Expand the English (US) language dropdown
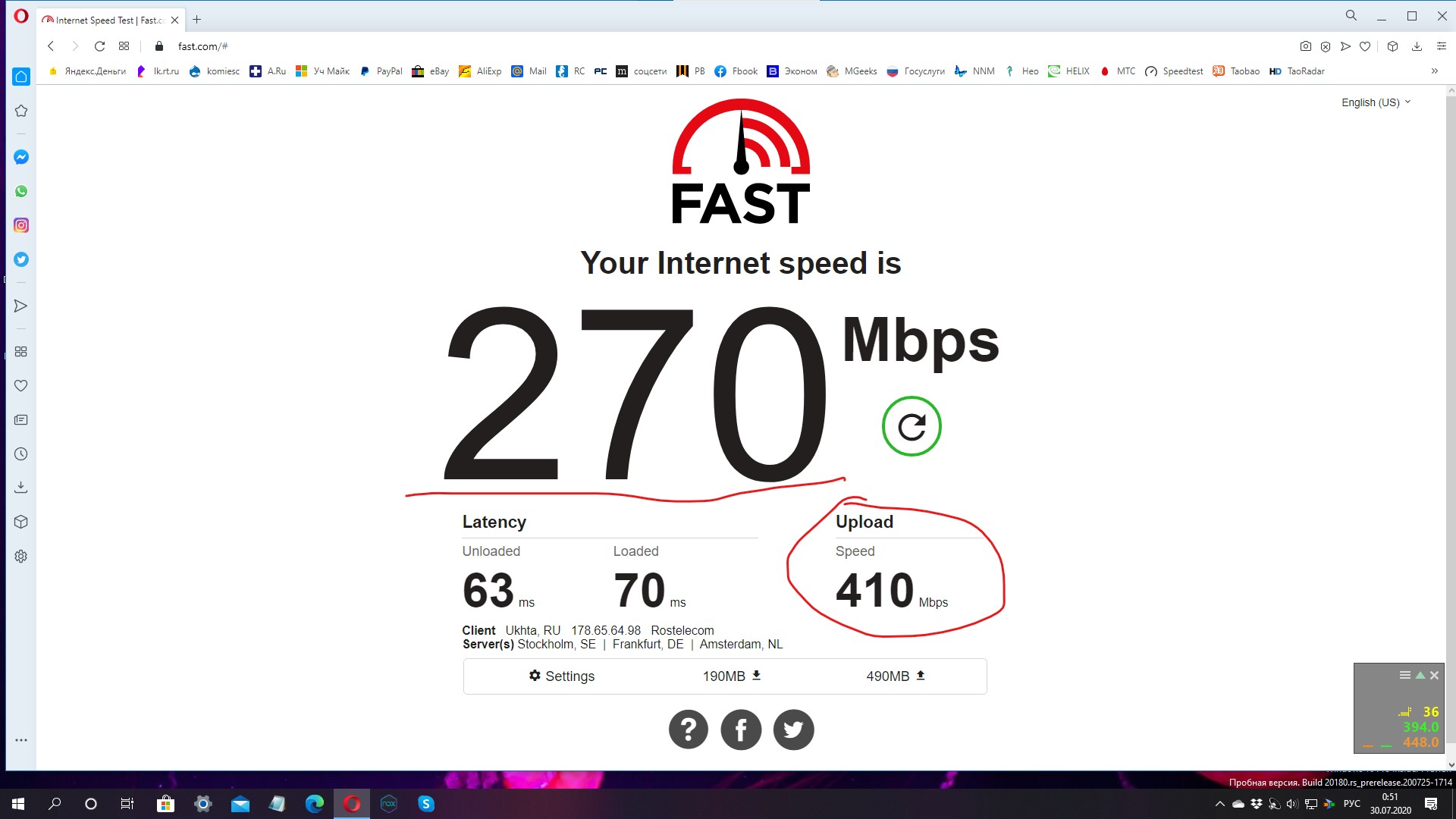The height and width of the screenshot is (819, 1456). [1376, 102]
